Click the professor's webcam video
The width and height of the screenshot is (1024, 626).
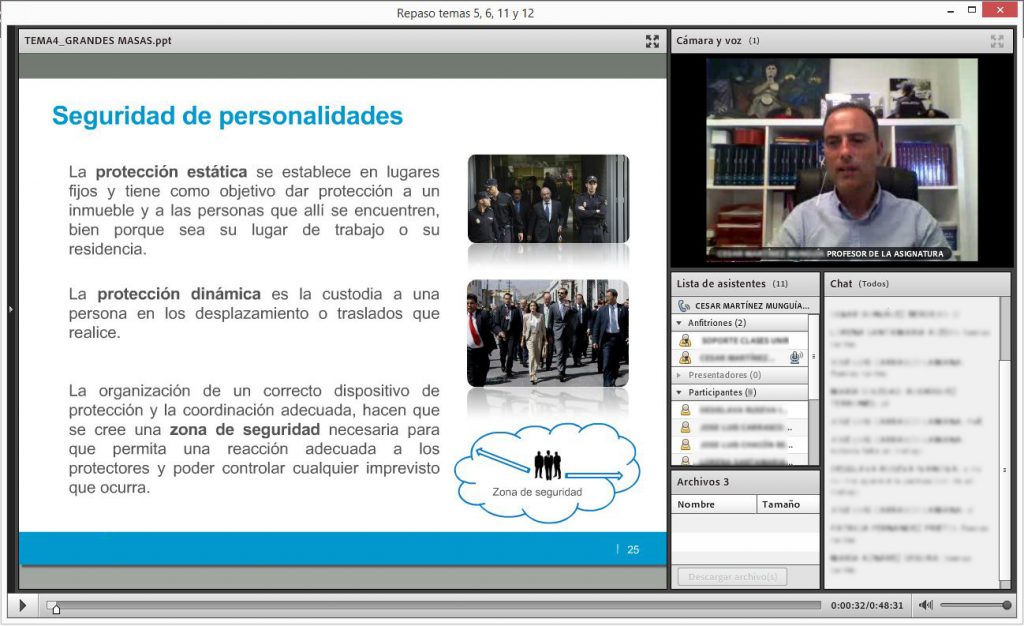click(841, 160)
